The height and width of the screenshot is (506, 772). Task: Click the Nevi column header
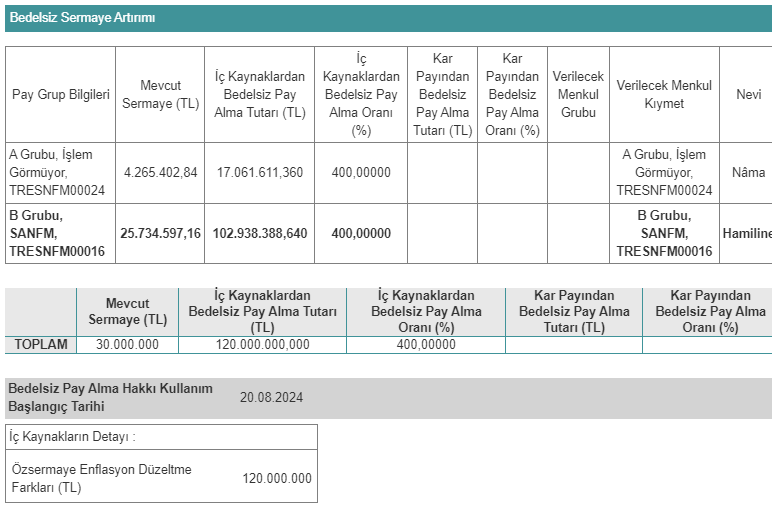(x=748, y=95)
